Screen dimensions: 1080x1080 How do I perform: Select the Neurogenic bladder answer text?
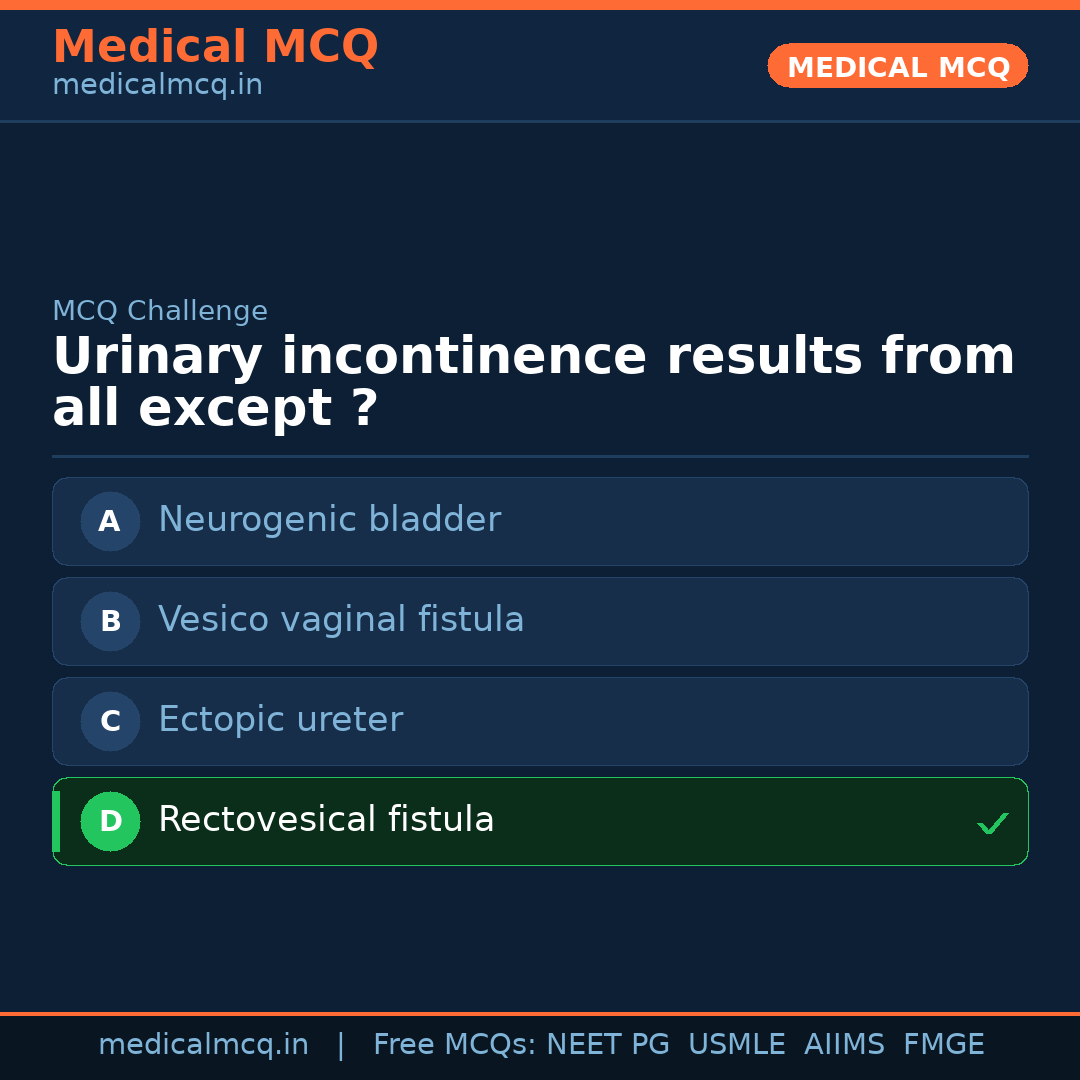pos(329,520)
